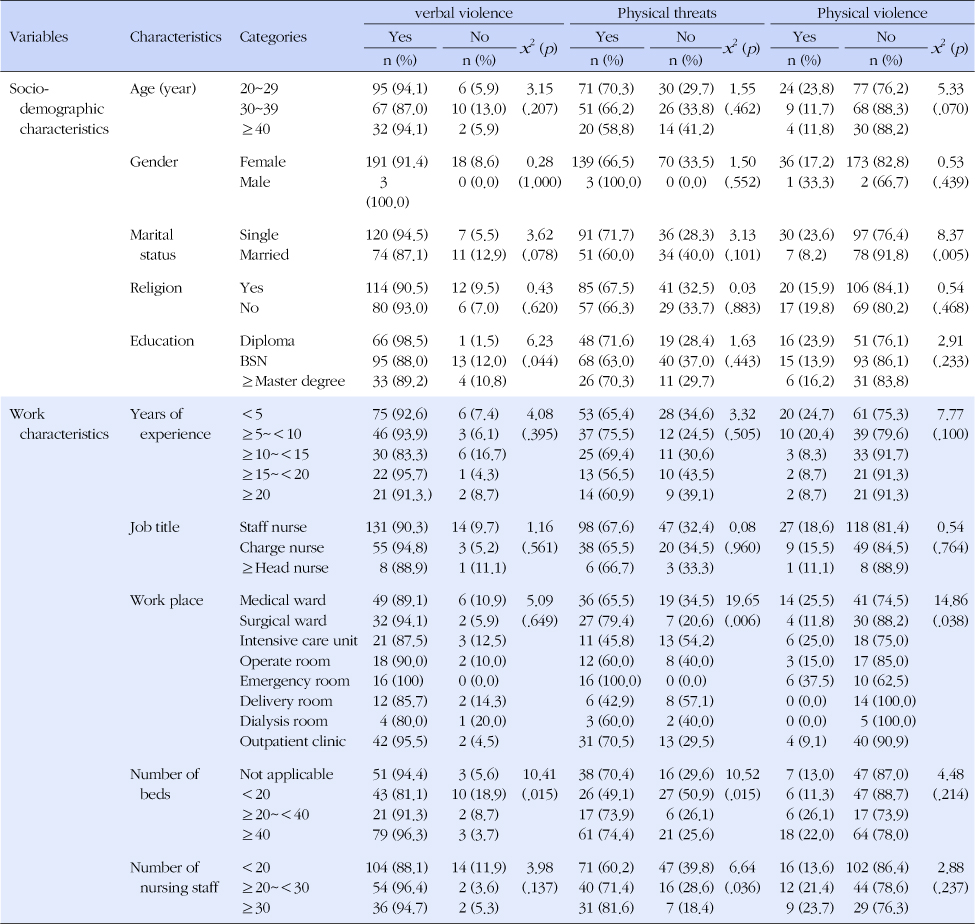Viewport: 975px width, 924px height.
Task: Select the "131 (90.3)" cell
Action: tap(397, 527)
